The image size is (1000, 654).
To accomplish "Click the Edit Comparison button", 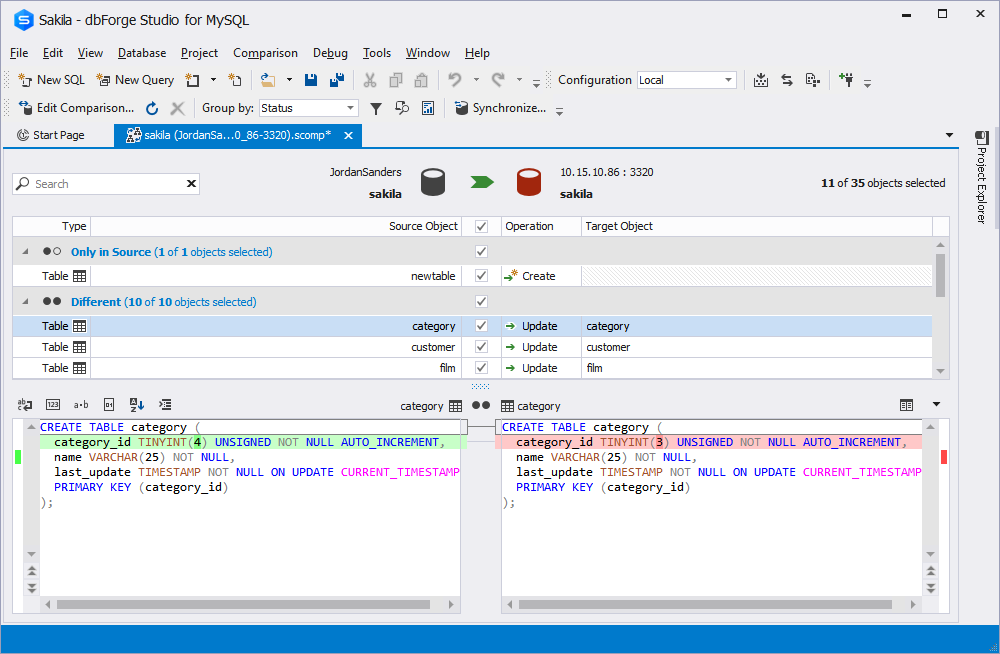I will 76,108.
